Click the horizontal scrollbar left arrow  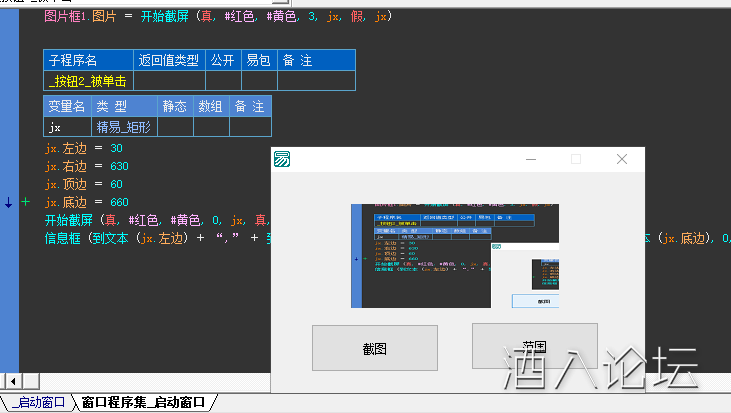click(x=10, y=381)
